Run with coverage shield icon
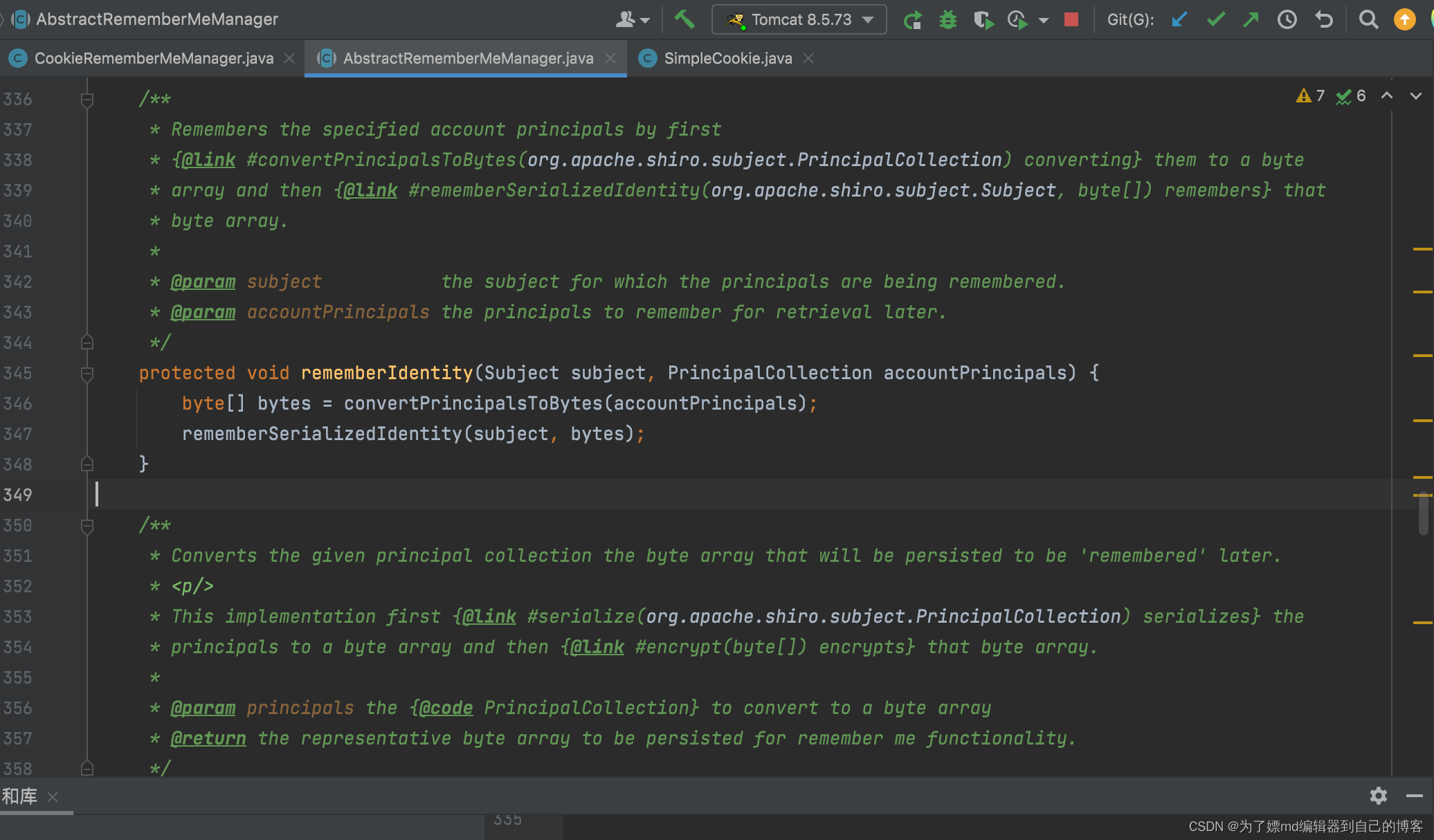This screenshot has width=1434, height=840. [983, 19]
